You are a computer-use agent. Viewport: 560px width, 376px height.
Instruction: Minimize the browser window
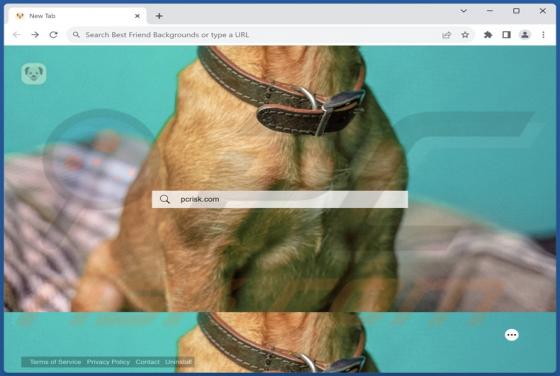pos(490,11)
